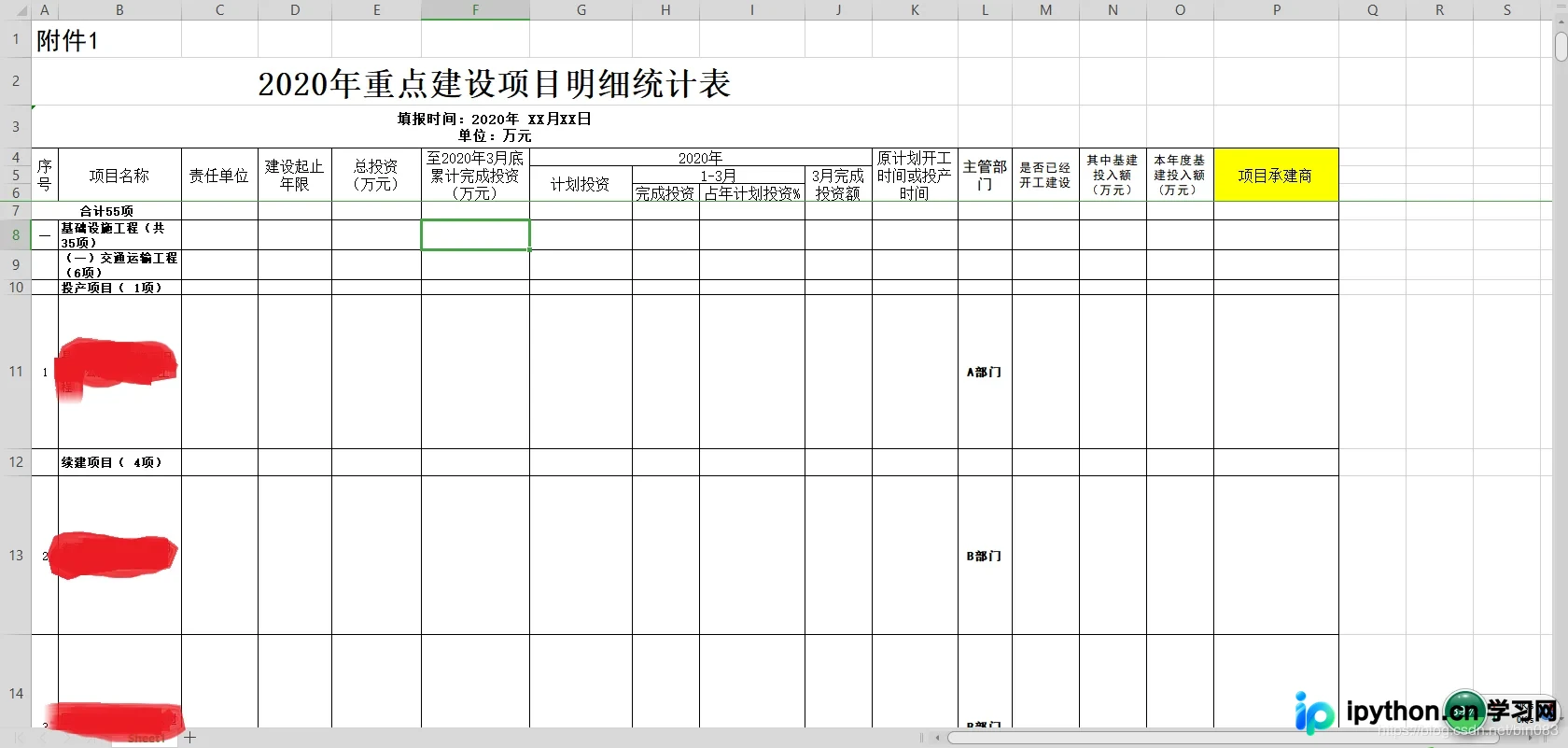The image size is (1568, 748).
Task: Click the 续建项目(4项) cell
Action: (x=119, y=462)
